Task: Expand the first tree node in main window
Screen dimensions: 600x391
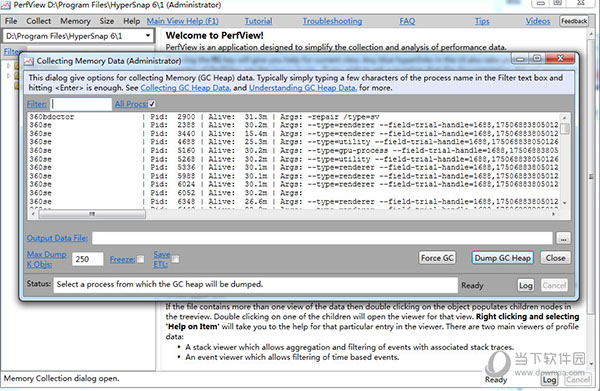Action: [x=8, y=66]
